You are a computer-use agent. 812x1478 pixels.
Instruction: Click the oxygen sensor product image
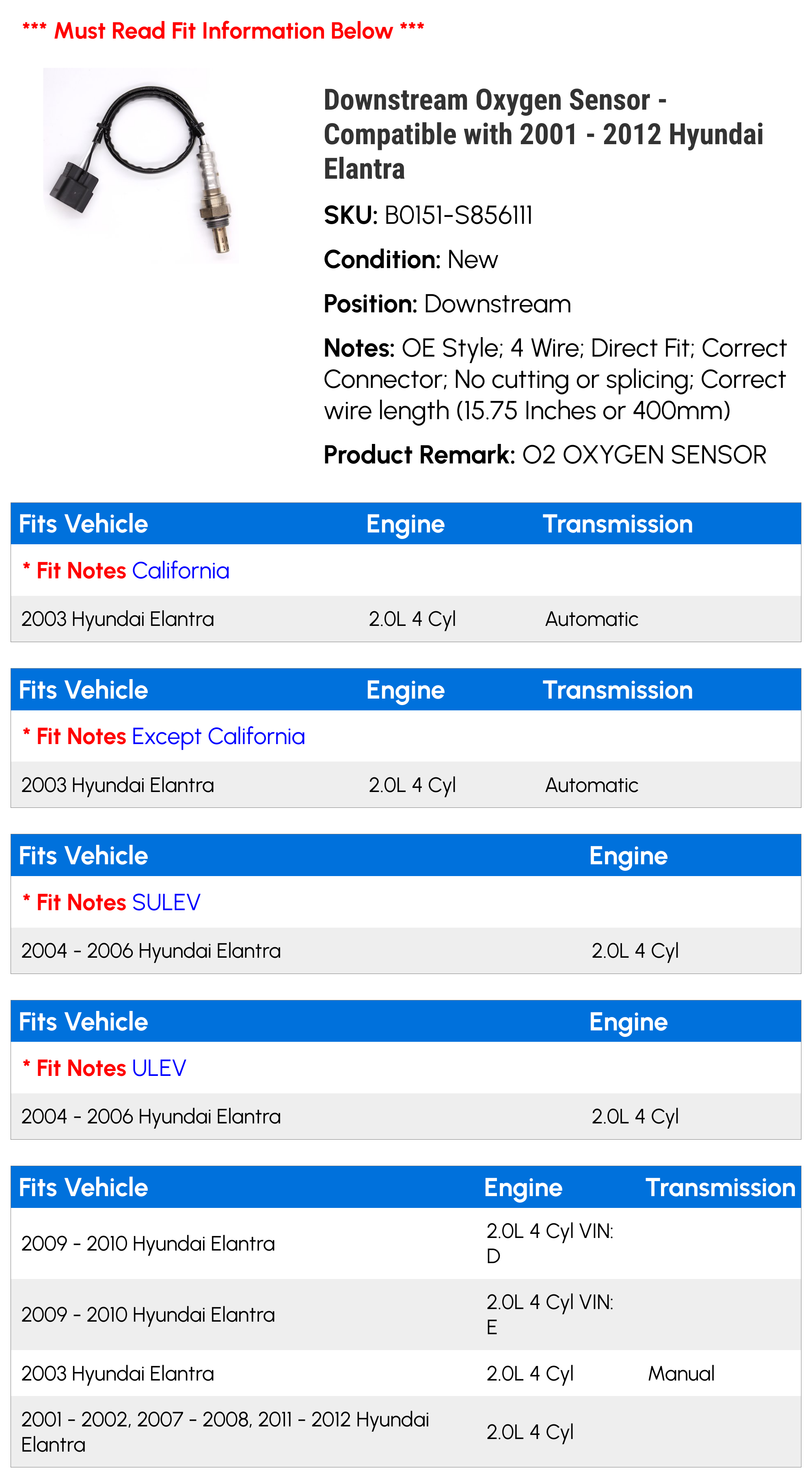click(x=140, y=166)
